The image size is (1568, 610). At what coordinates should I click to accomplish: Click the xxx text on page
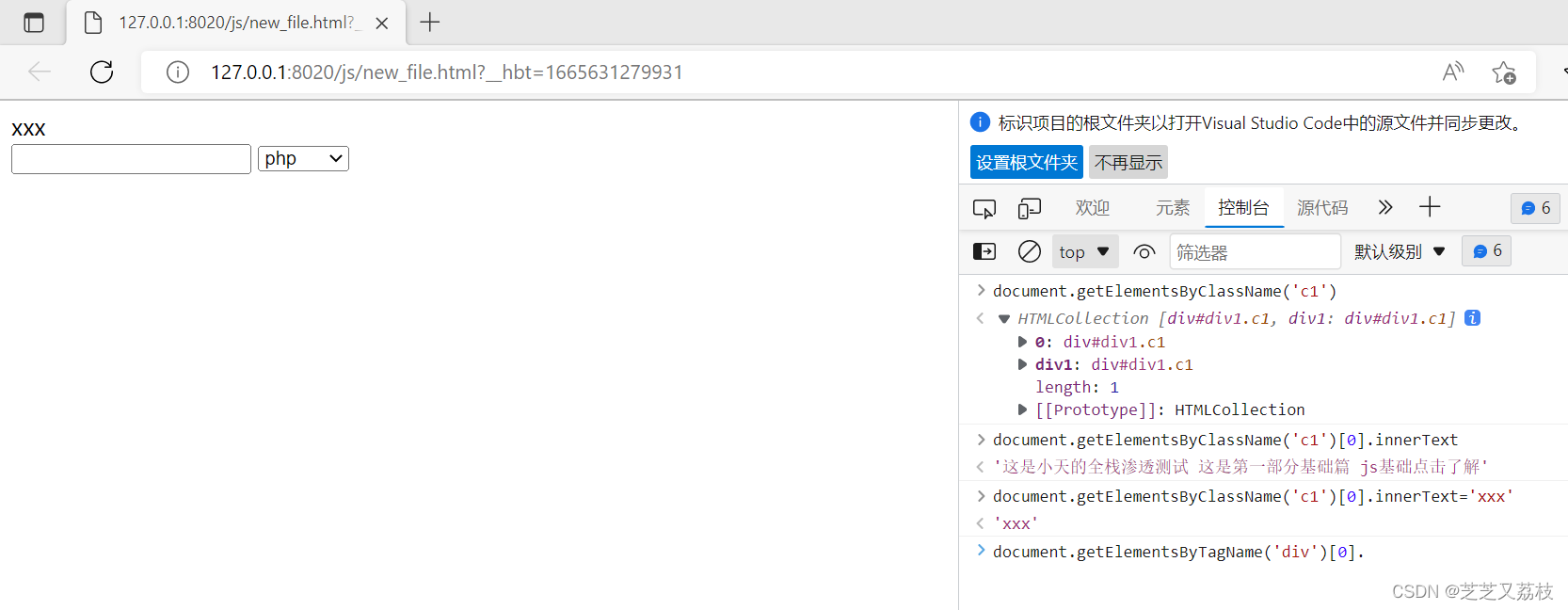click(x=28, y=129)
